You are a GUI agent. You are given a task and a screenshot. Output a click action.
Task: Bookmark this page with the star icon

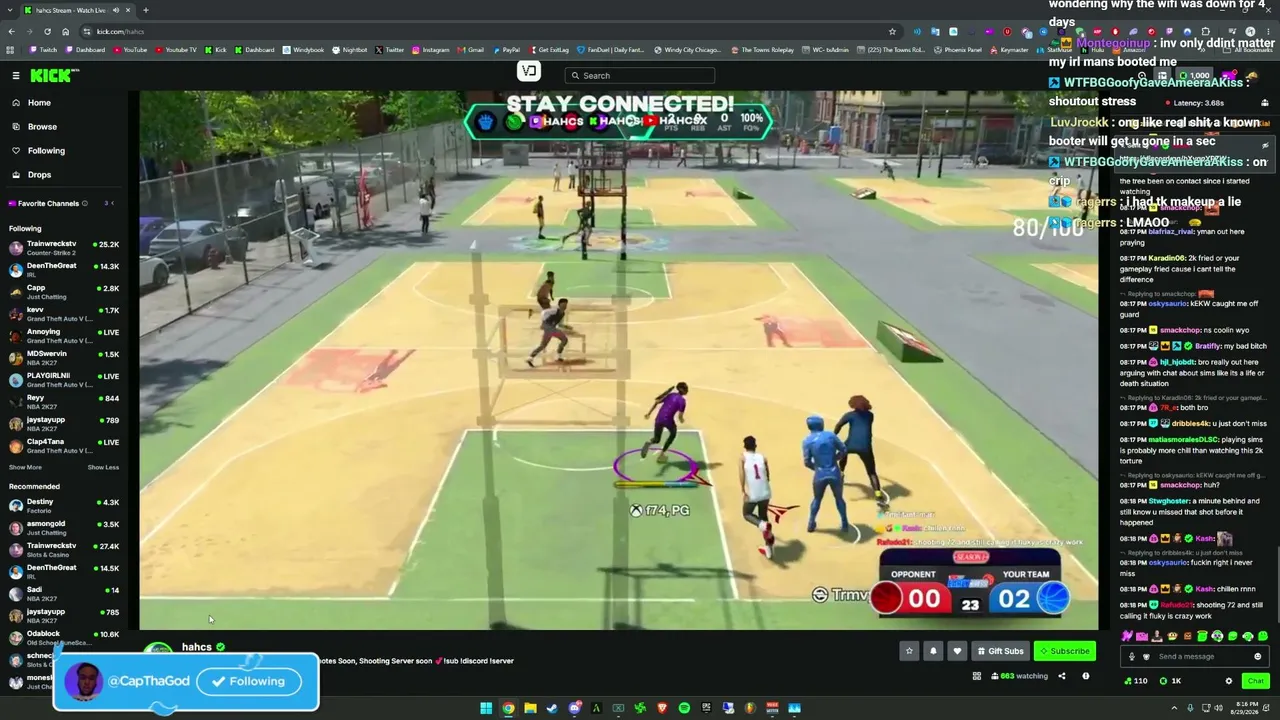tap(892, 31)
